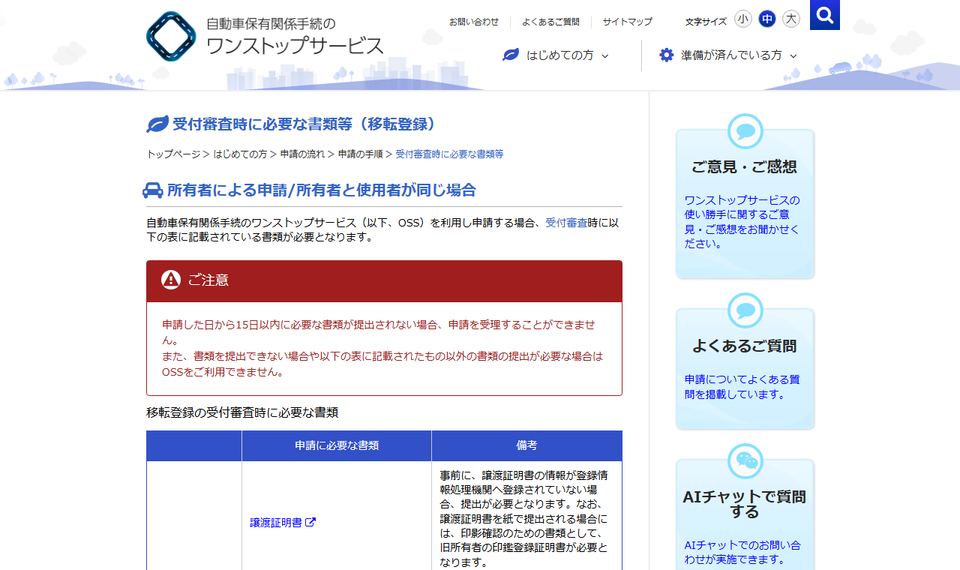Viewport: 960px width, 570px height.
Task: Click ワンストップサービスの使い勝手 description text
Action: [x=742, y=222]
